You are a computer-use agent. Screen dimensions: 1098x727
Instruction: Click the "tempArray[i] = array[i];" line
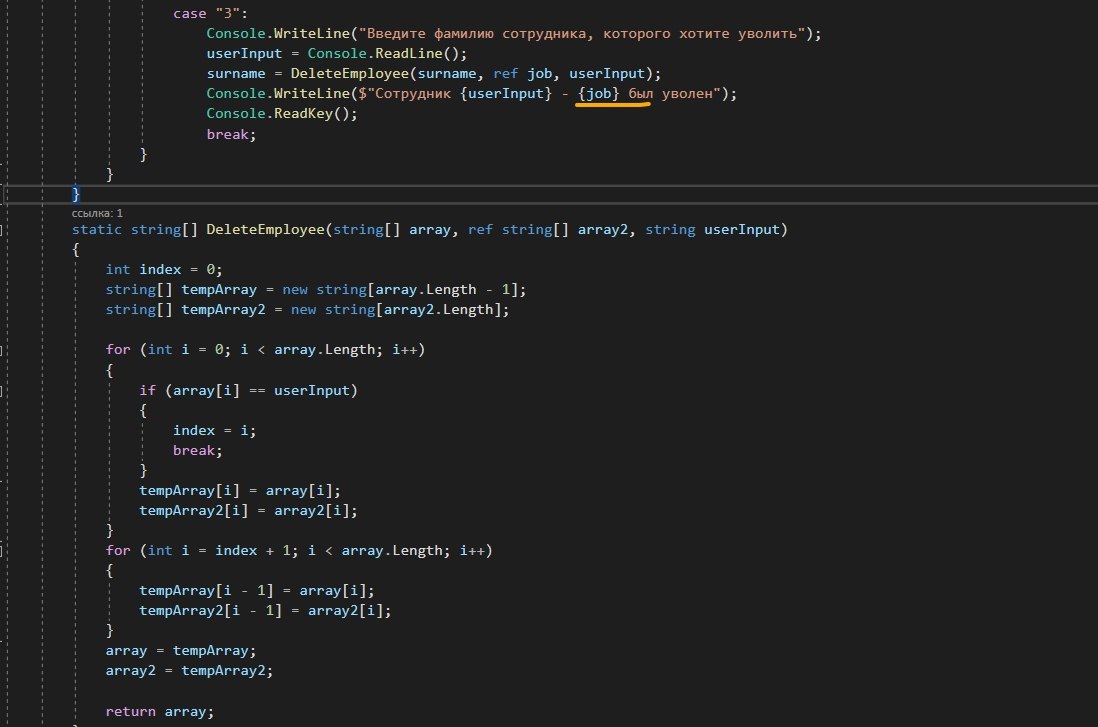239,491
